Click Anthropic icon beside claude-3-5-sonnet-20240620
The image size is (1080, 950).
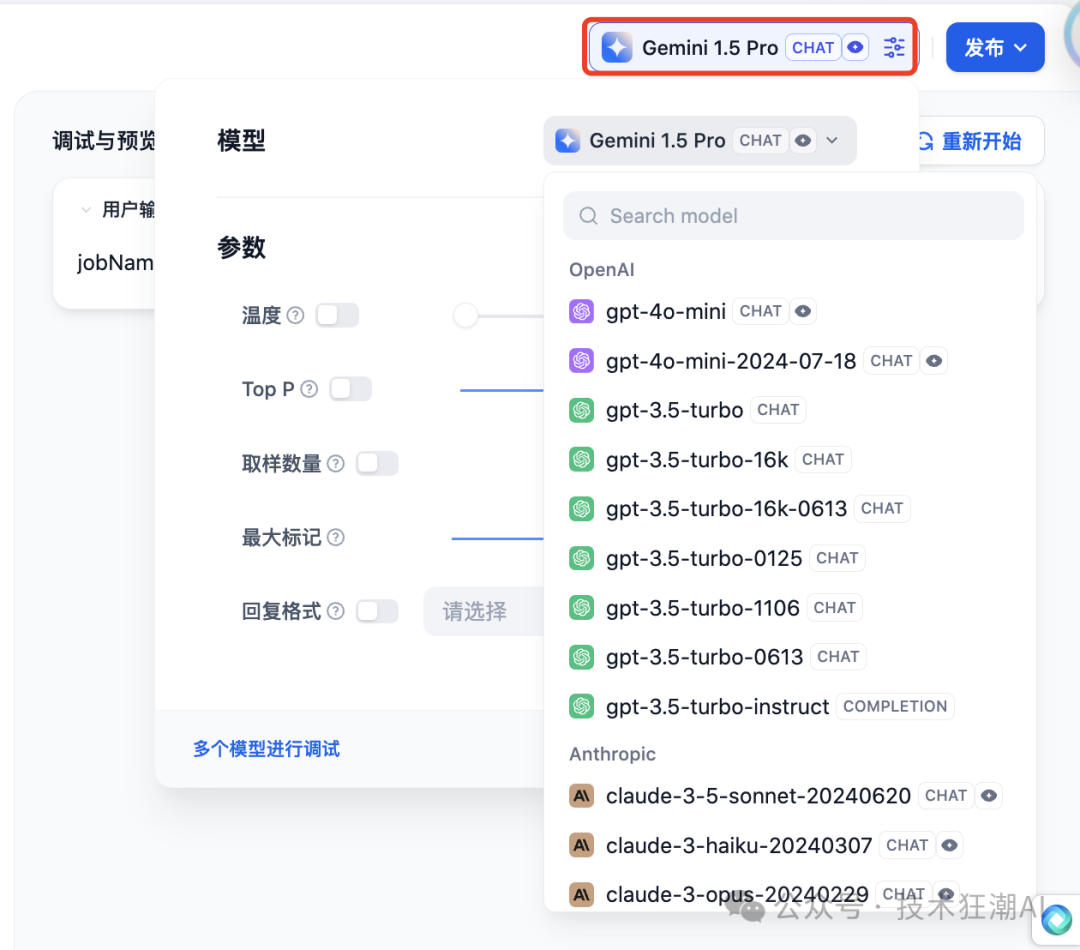(x=581, y=796)
